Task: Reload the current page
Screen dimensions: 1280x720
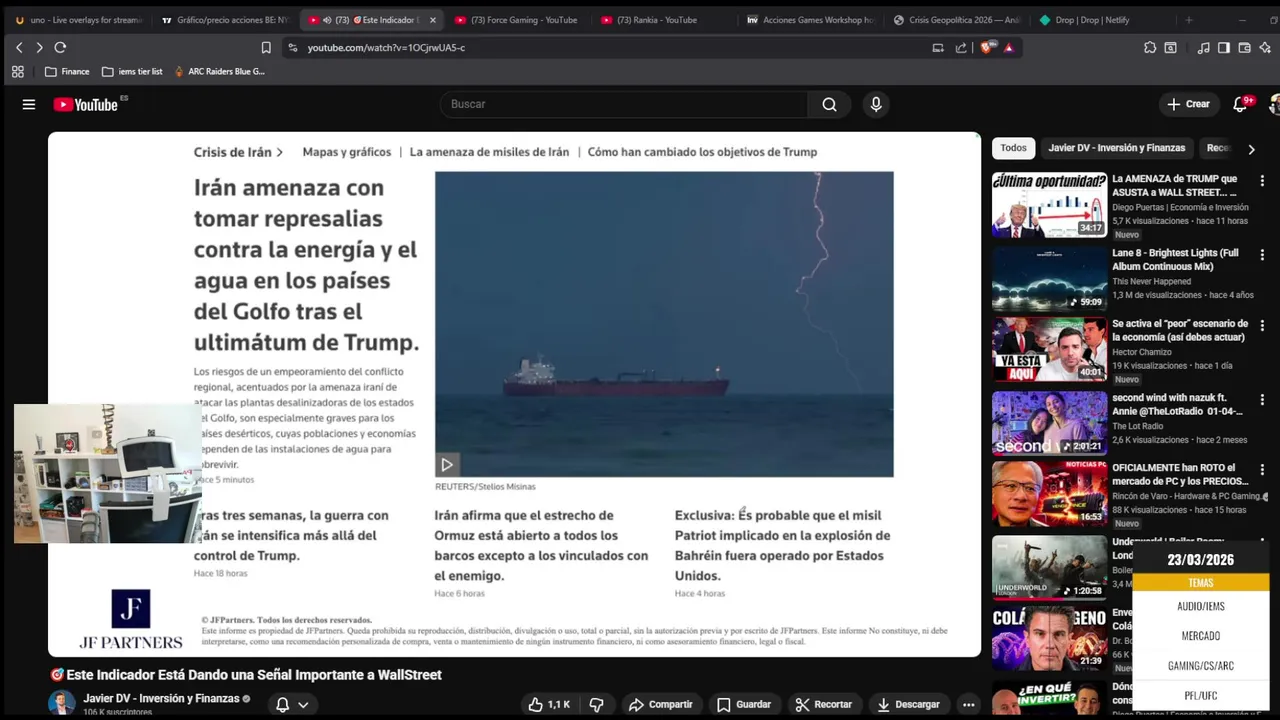Action: click(x=60, y=47)
